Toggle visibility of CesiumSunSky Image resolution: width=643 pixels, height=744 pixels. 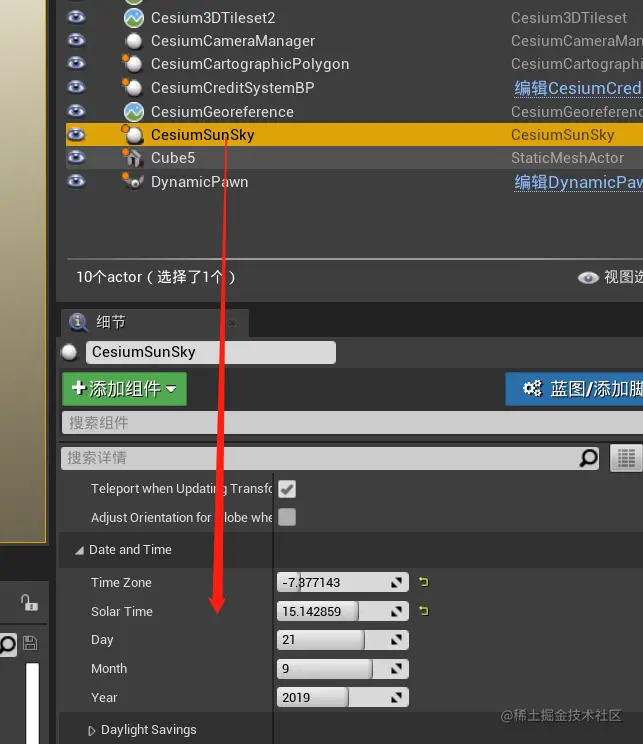[76, 135]
